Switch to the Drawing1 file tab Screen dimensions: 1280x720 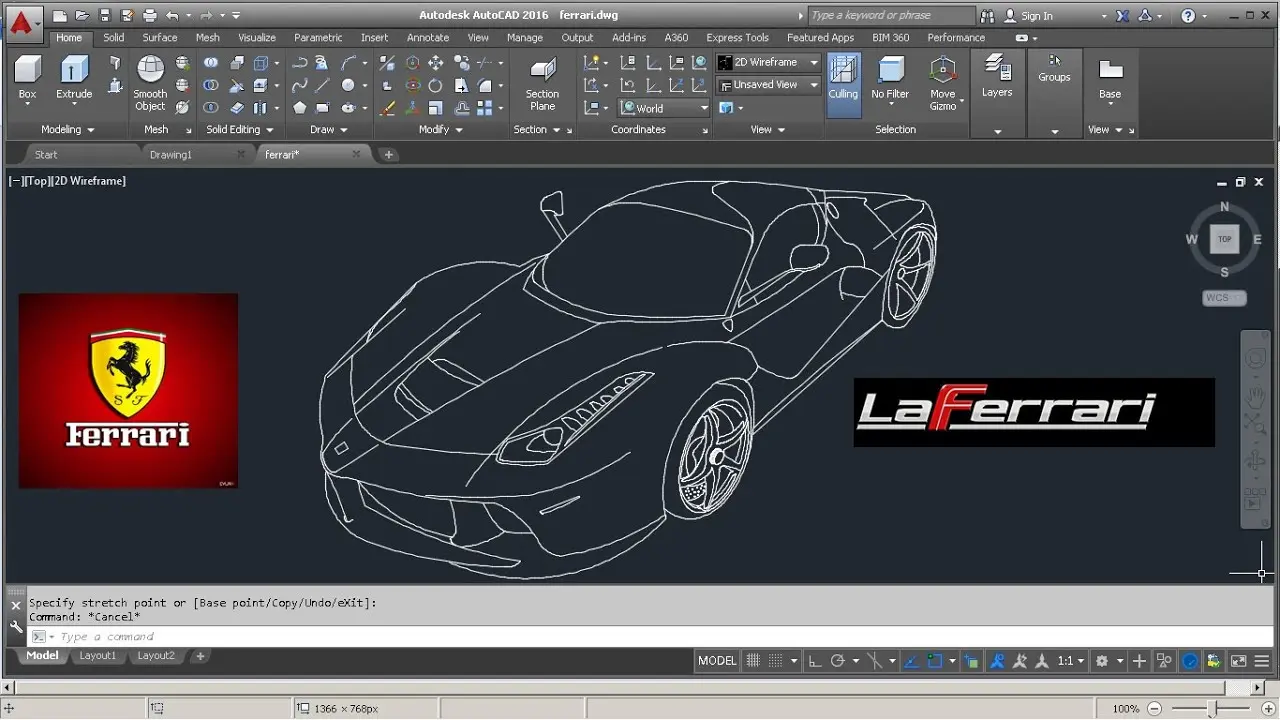(x=171, y=155)
